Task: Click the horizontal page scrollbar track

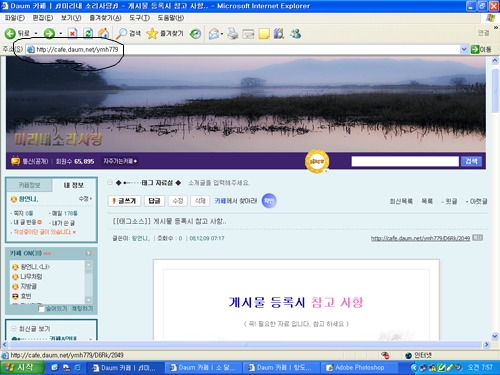Action: (x=245, y=344)
